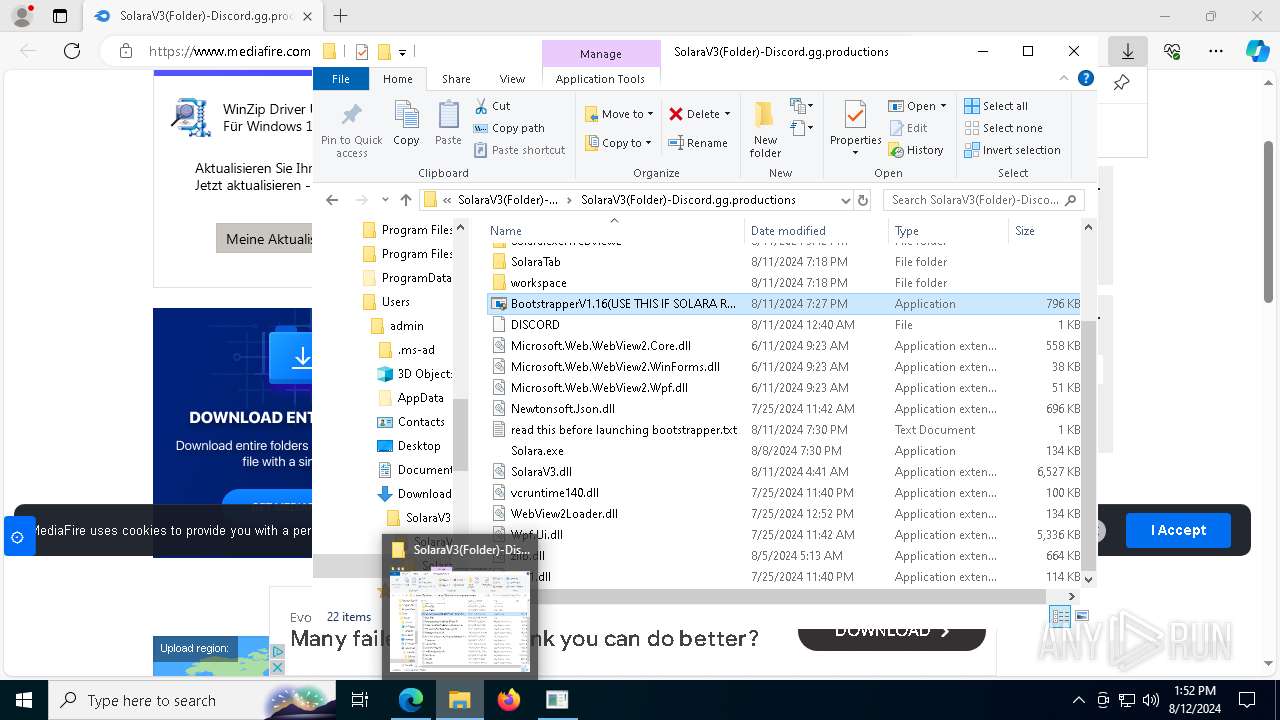Open Microsoft Edge from taskbar

click(x=411, y=700)
